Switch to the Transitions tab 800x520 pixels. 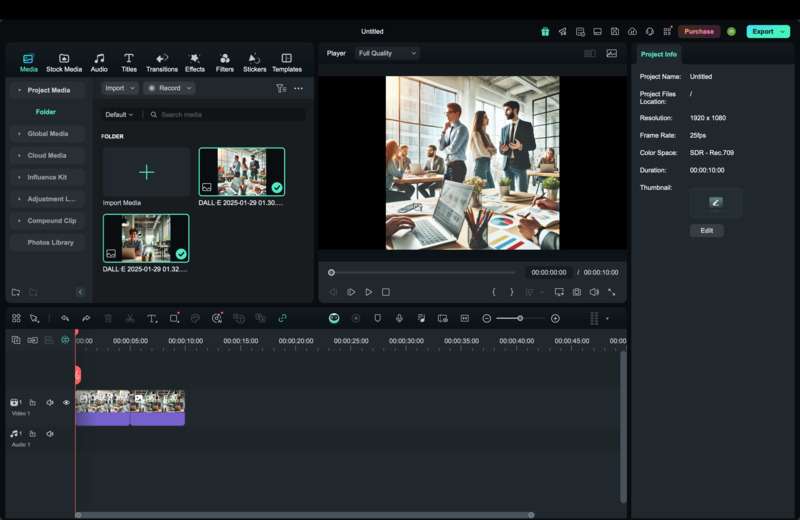pos(161,62)
